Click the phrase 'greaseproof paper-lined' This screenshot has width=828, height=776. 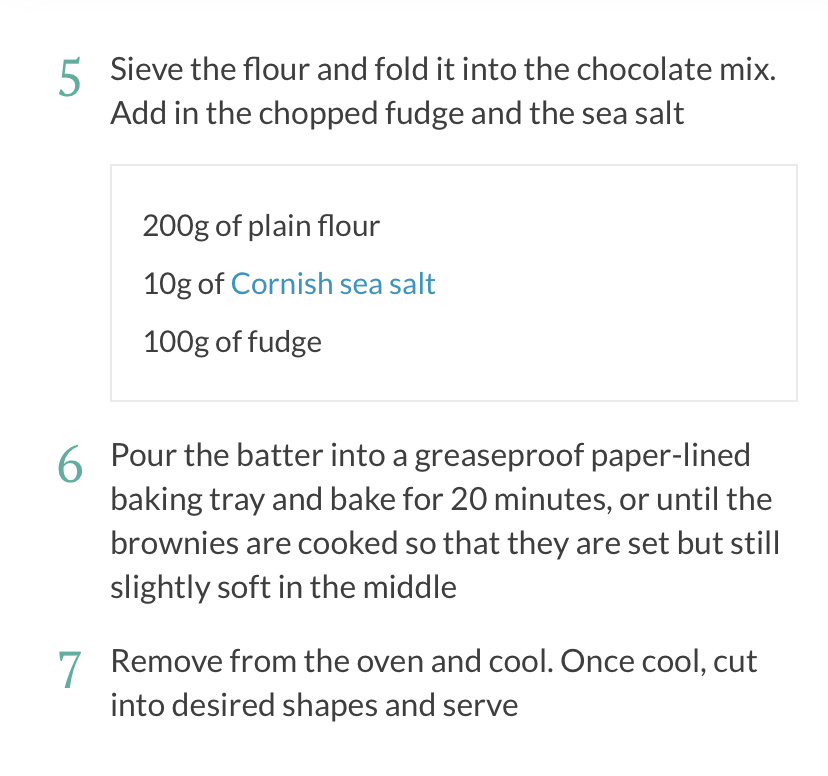(x=582, y=456)
